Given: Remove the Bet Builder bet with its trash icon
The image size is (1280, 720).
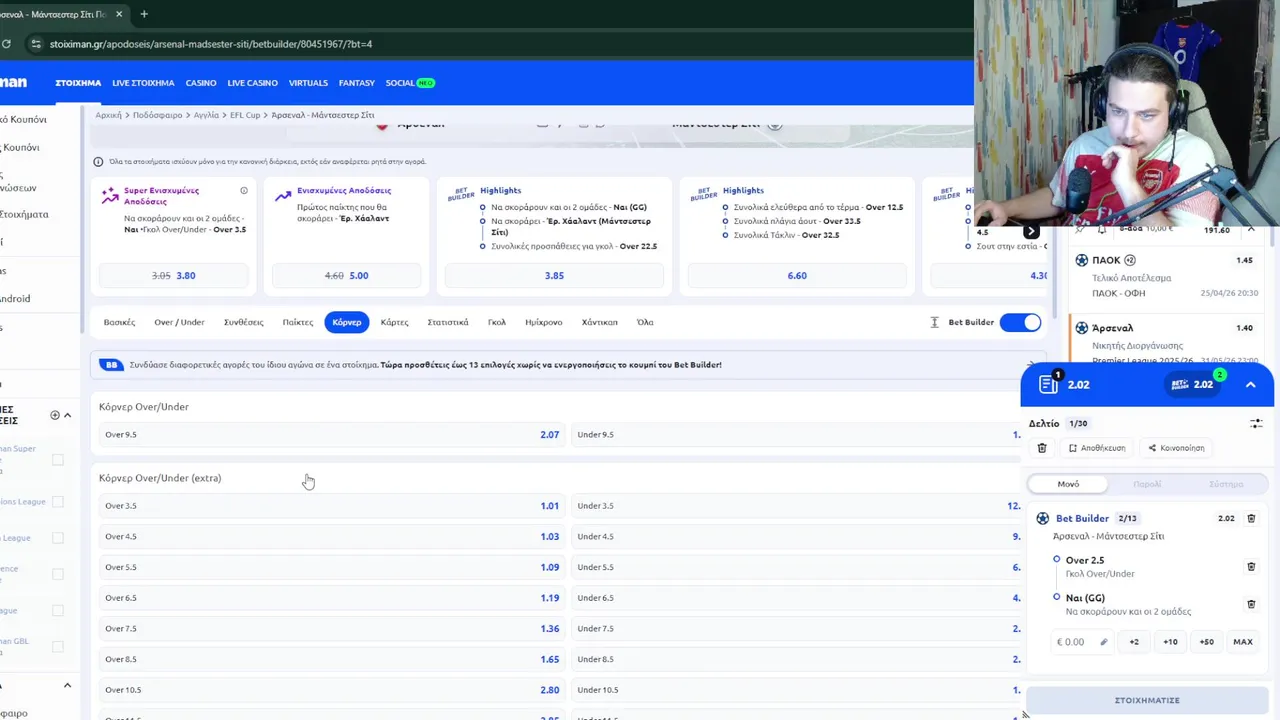Looking at the screenshot, I should [x=1251, y=518].
